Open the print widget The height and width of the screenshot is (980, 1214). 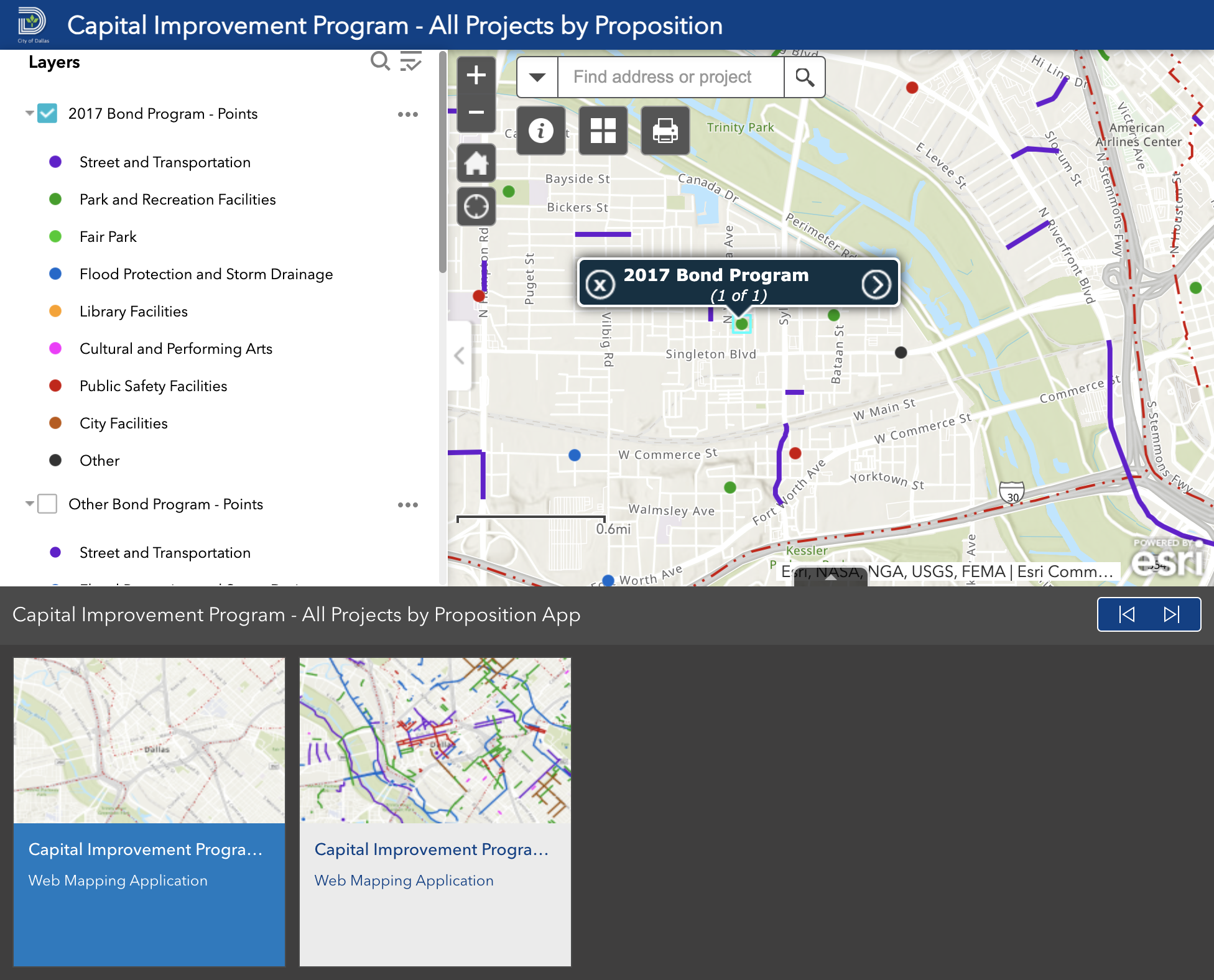click(665, 131)
